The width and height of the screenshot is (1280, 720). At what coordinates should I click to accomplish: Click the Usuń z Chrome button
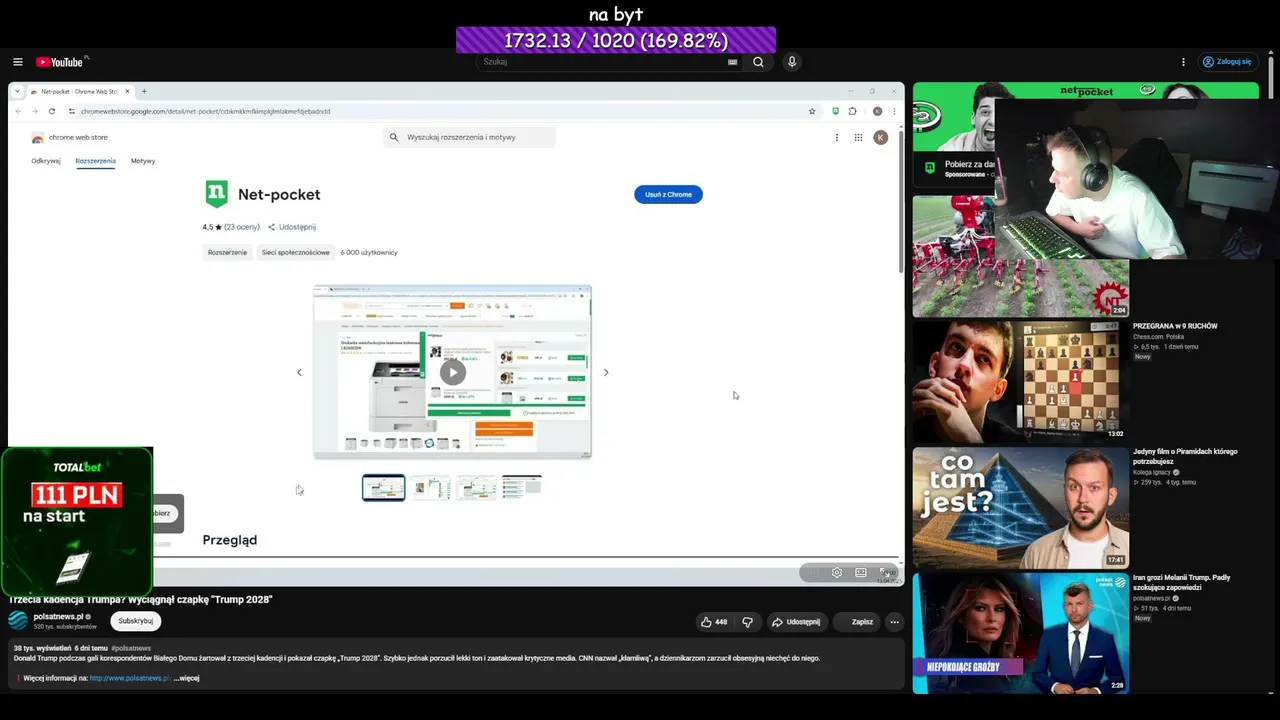click(x=668, y=194)
